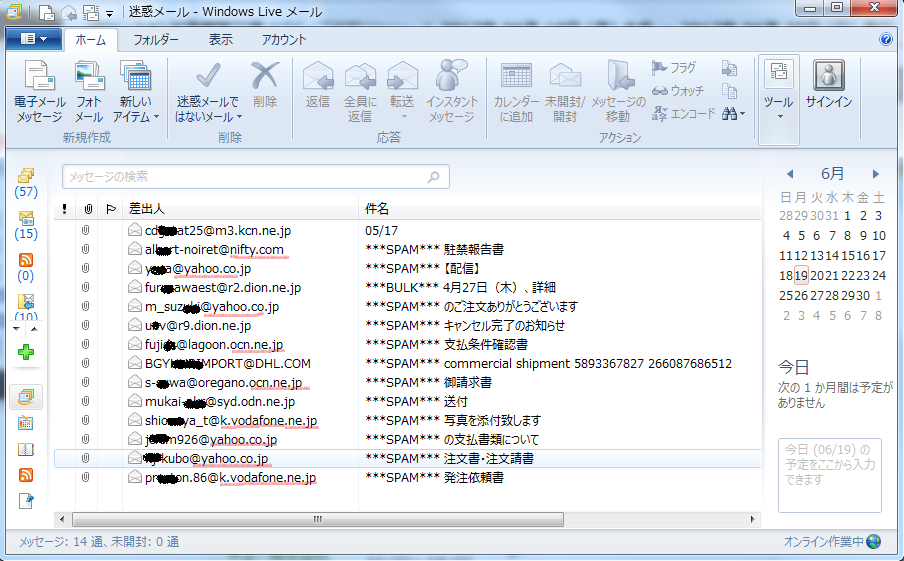The image size is (904, 561).
Task: Click the green plus add shortcut icon
Action: tap(26, 352)
